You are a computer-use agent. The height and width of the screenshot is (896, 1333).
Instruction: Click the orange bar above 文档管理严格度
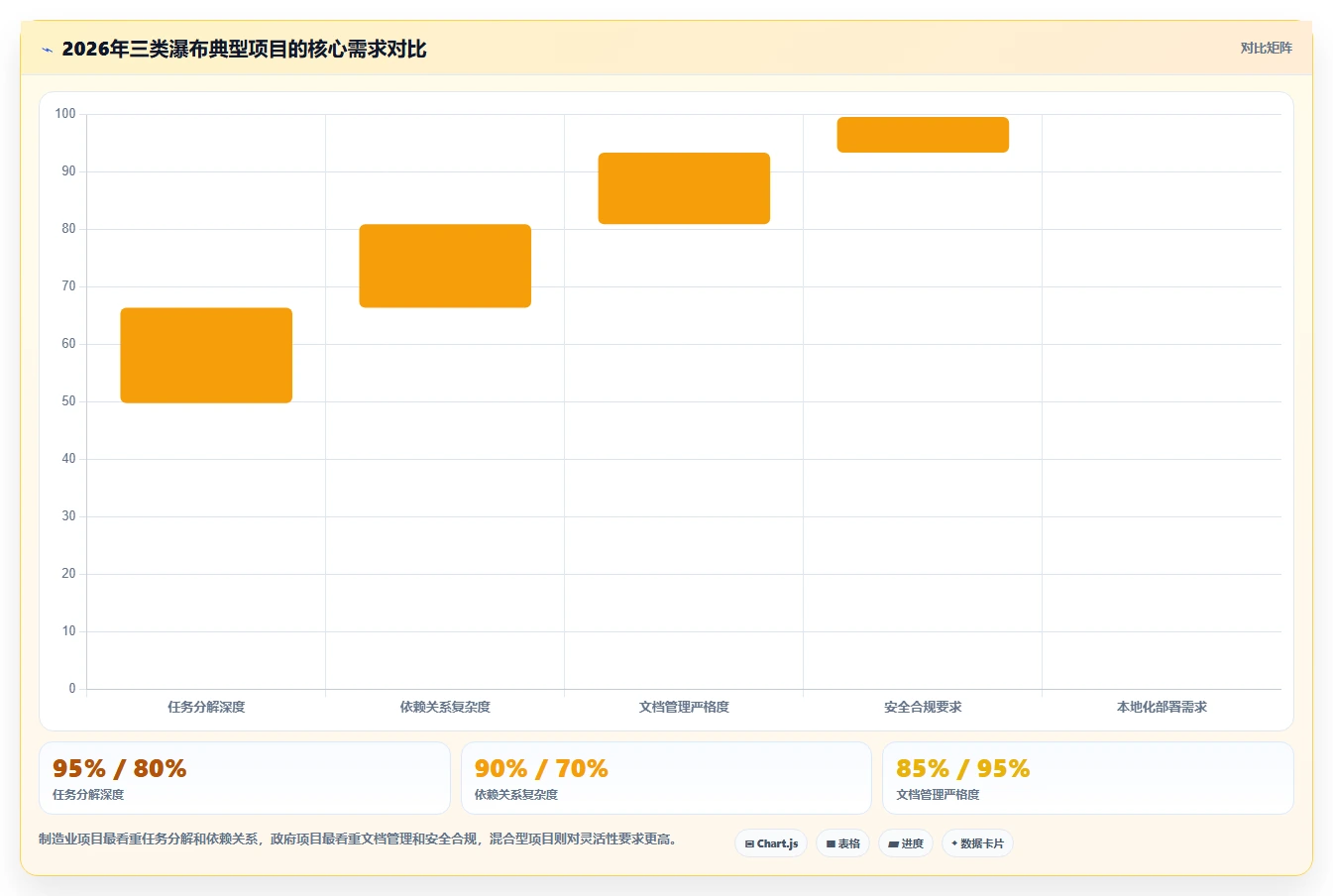pos(684,188)
